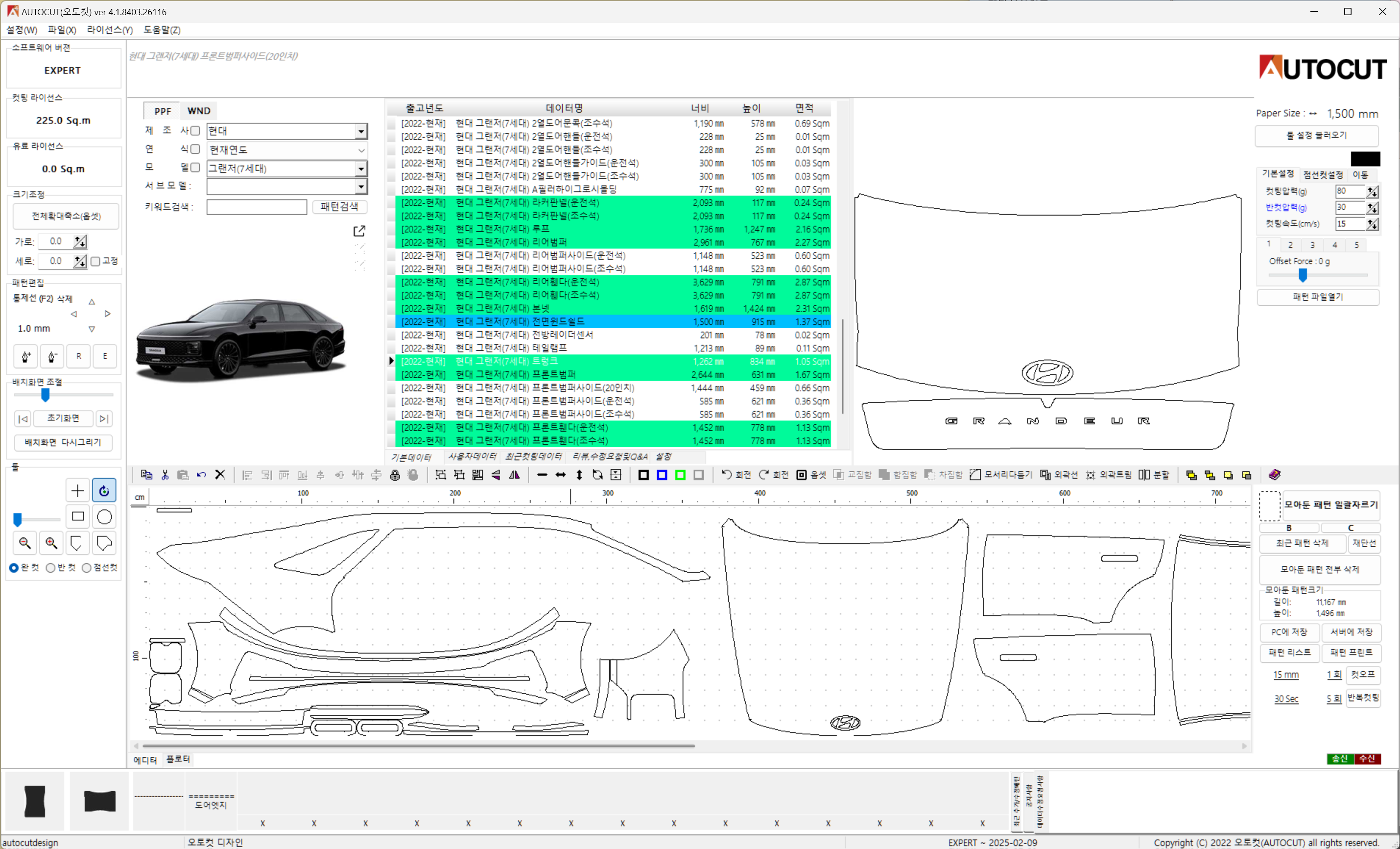This screenshot has height=849, width=1400.
Task: Click the vertical double-arrow stretch icon
Action: click(x=579, y=475)
